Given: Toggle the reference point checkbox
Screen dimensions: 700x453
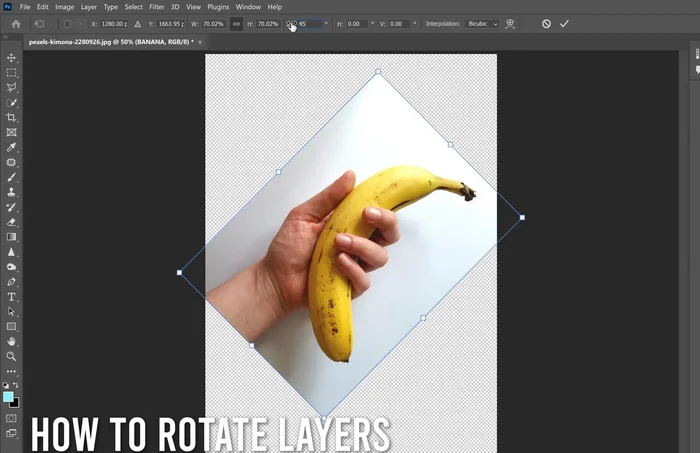Looking at the screenshot, I should tap(67, 24).
